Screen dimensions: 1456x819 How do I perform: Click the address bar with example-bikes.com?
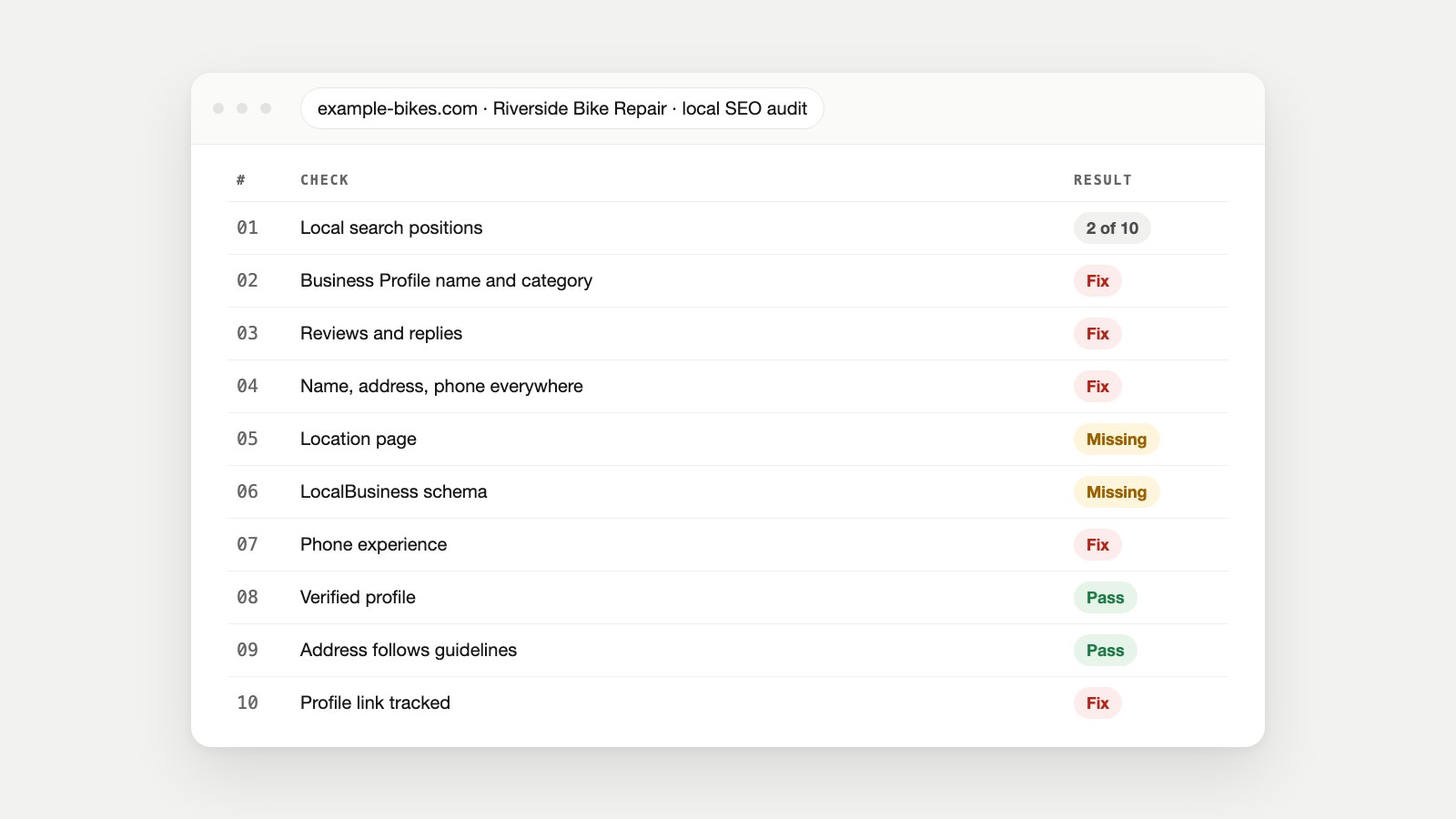click(561, 108)
